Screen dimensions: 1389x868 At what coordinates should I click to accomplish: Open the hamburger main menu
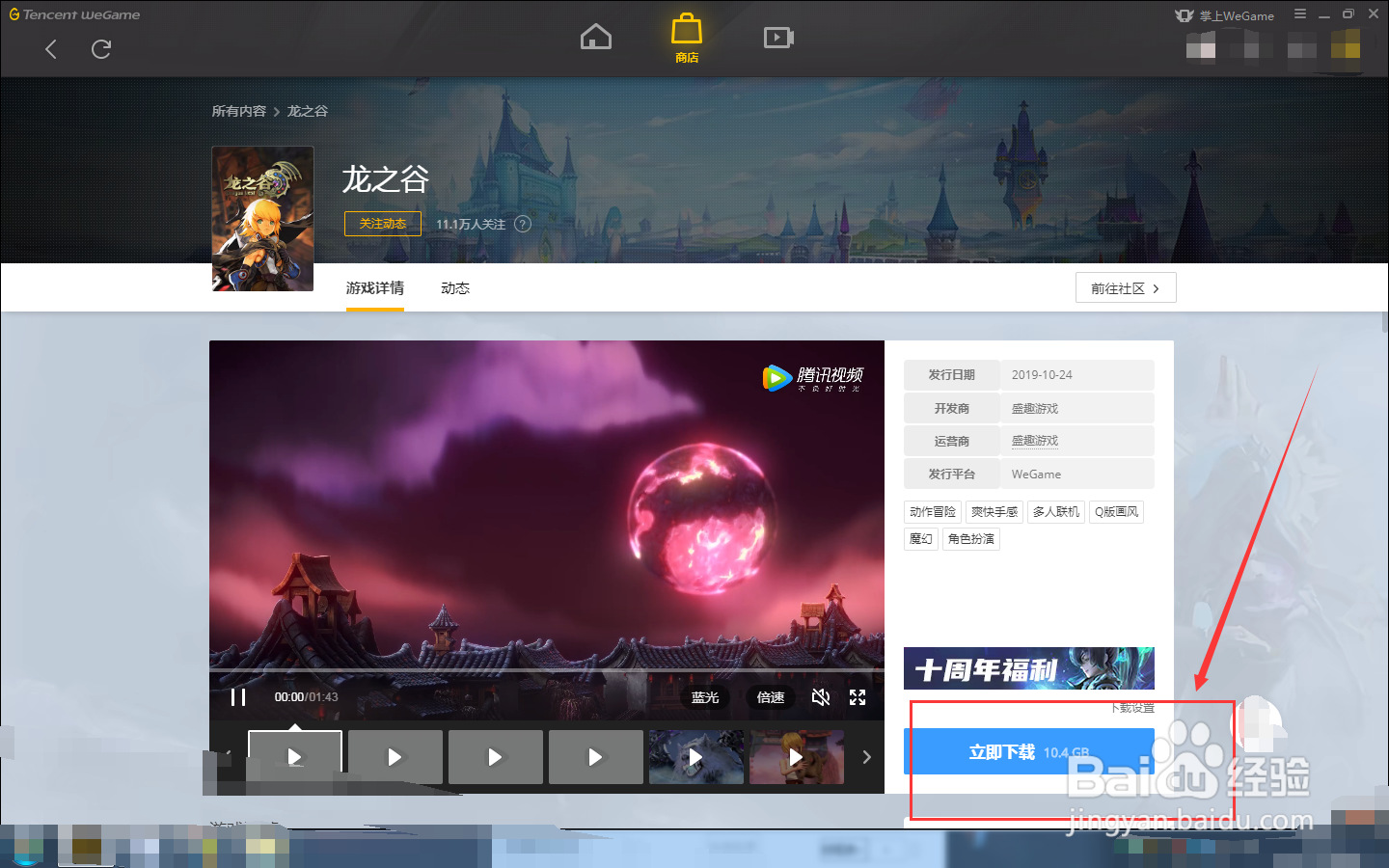(x=1300, y=14)
